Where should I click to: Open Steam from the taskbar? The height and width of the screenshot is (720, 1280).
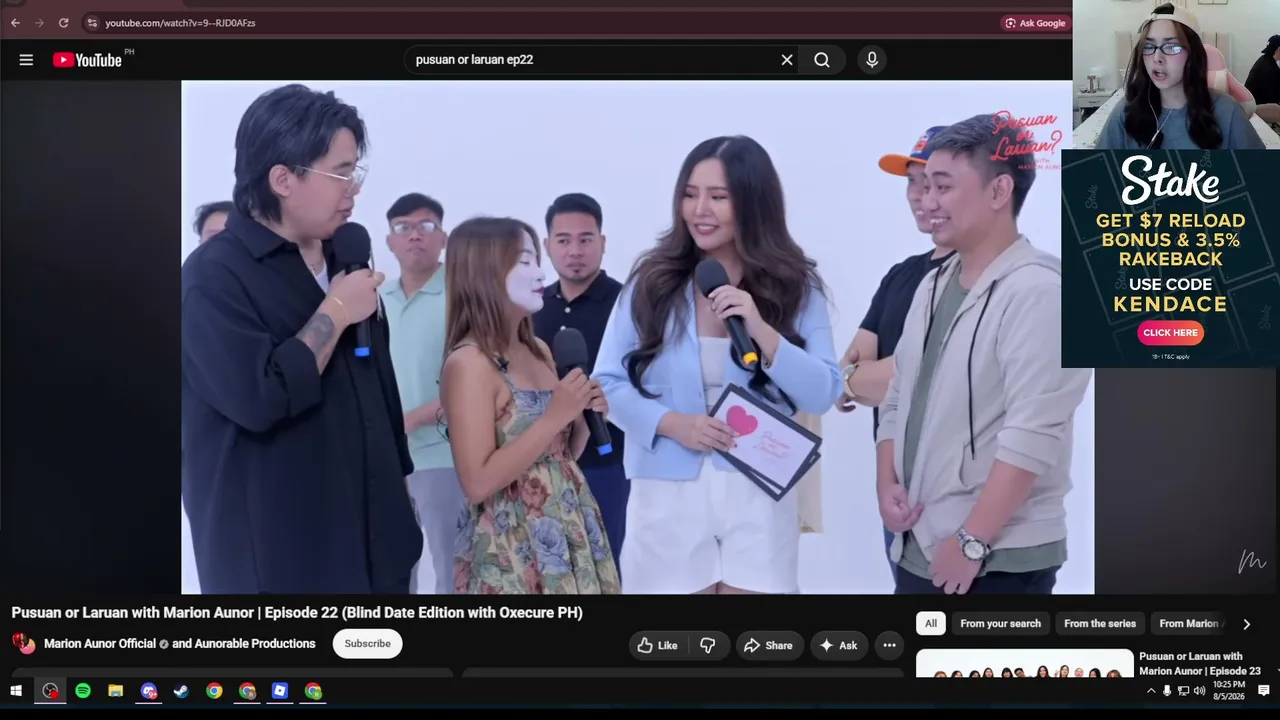181,691
